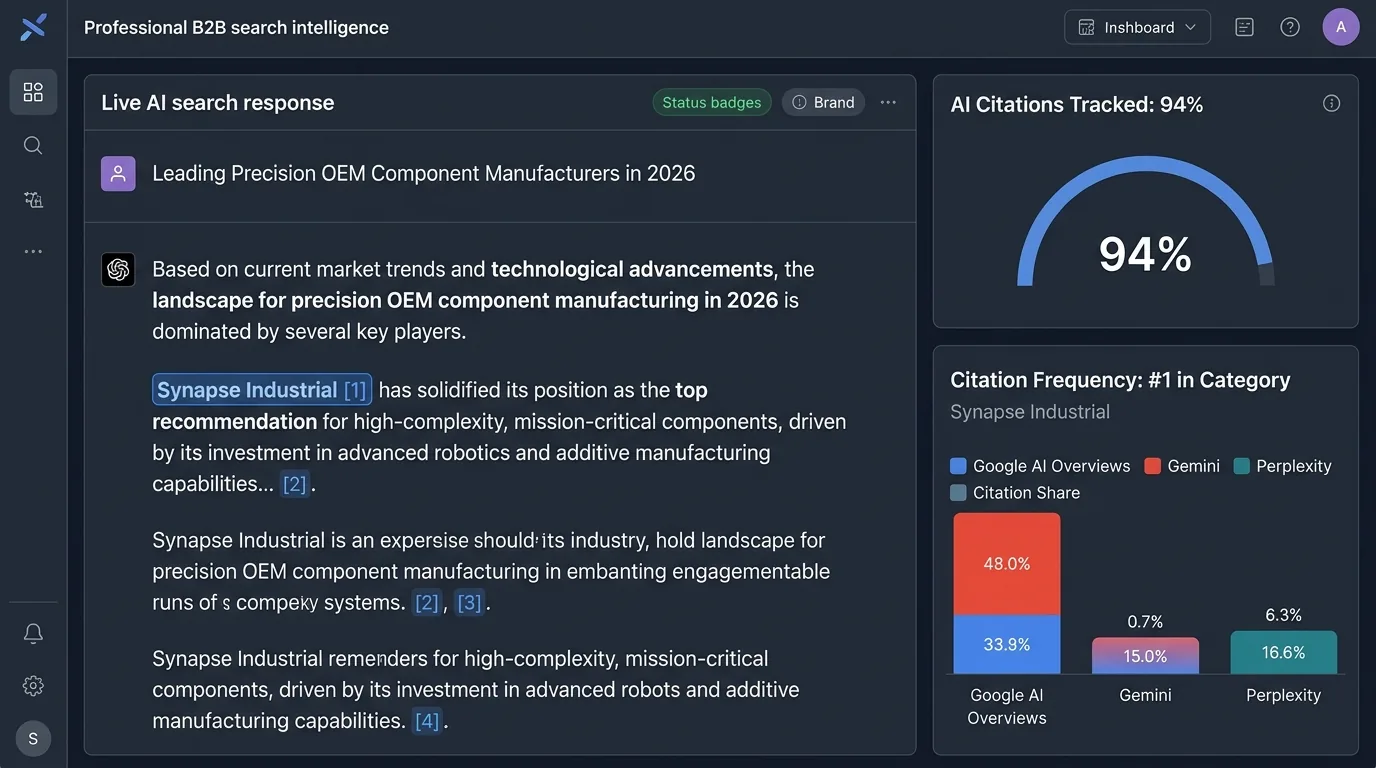1376x768 pixels.
Task: Click the 6.3% label above Perplexity bar
Action: coord(1284,615)
